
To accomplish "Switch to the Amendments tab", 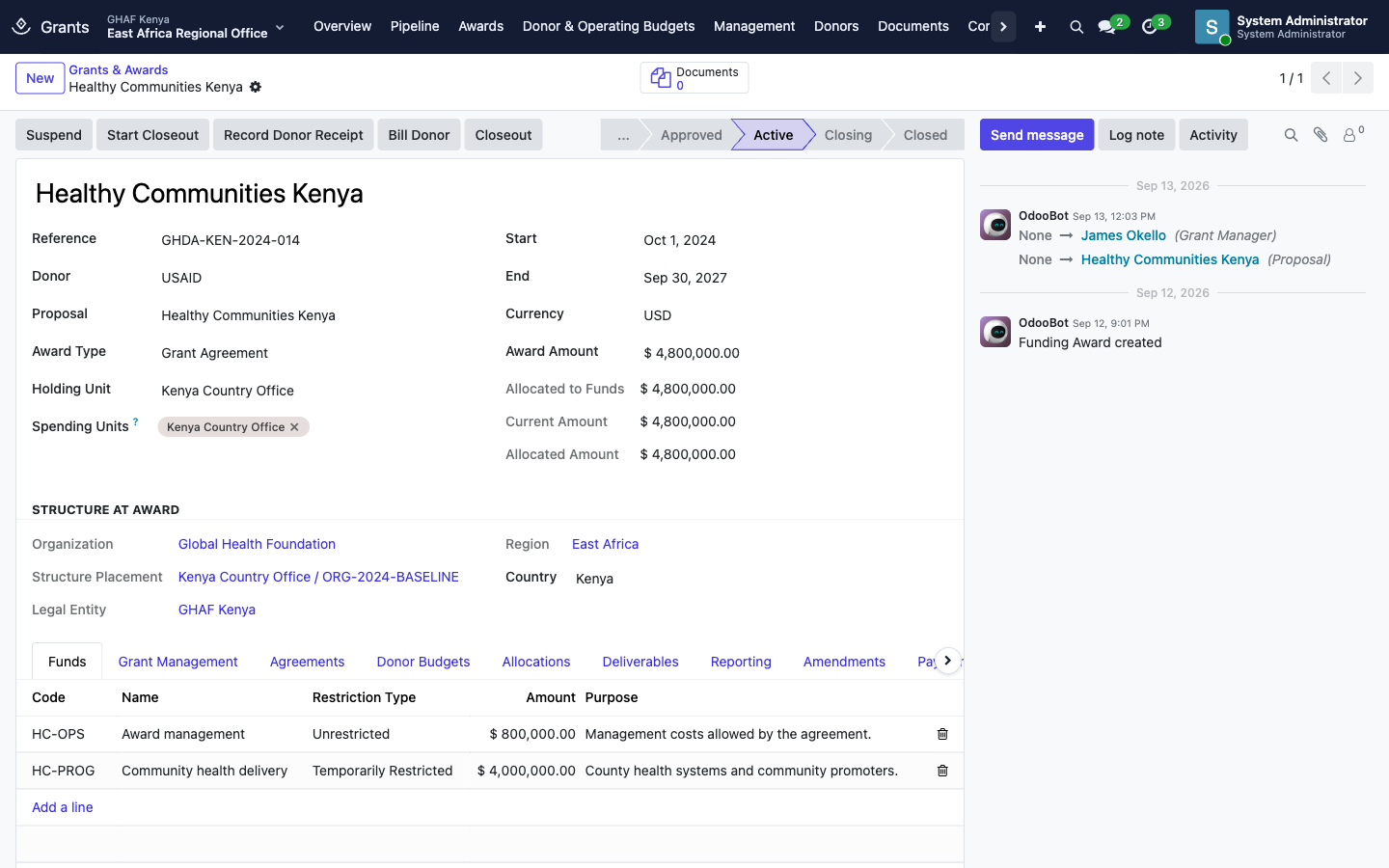I will [844, 662].
